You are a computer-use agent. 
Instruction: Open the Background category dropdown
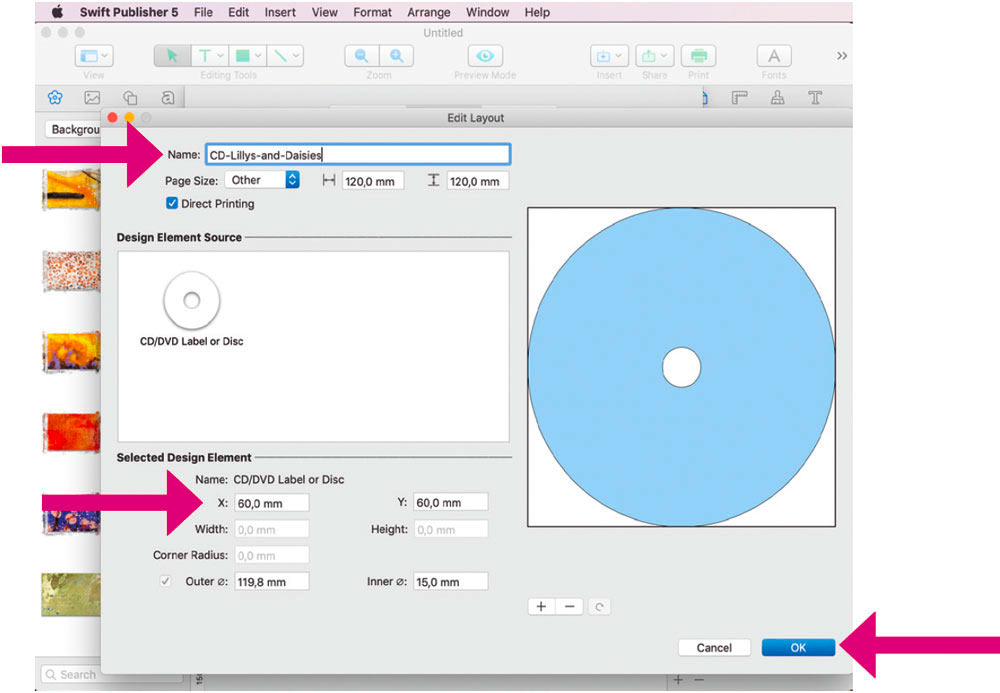73,129
